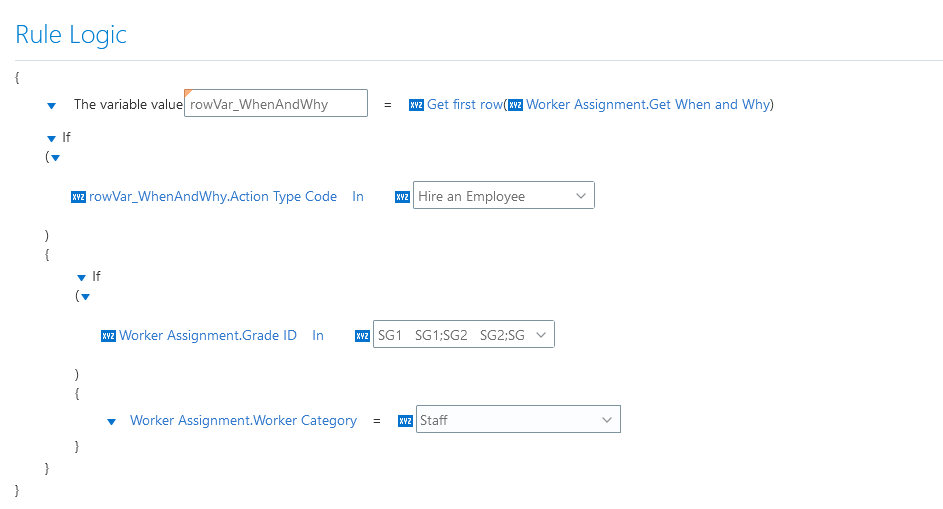Expand Worker Category assignment action arrow

coord(112,422)
